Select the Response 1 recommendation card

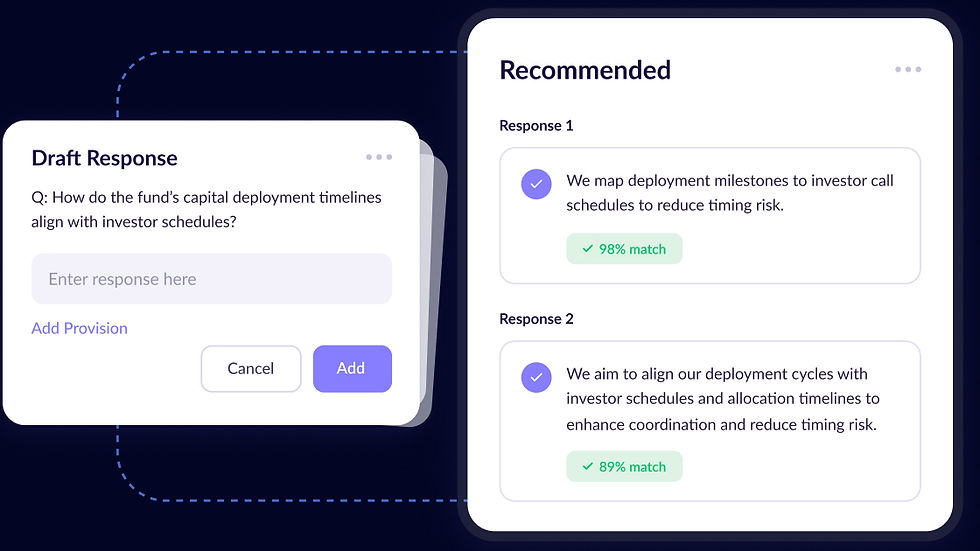710,216
